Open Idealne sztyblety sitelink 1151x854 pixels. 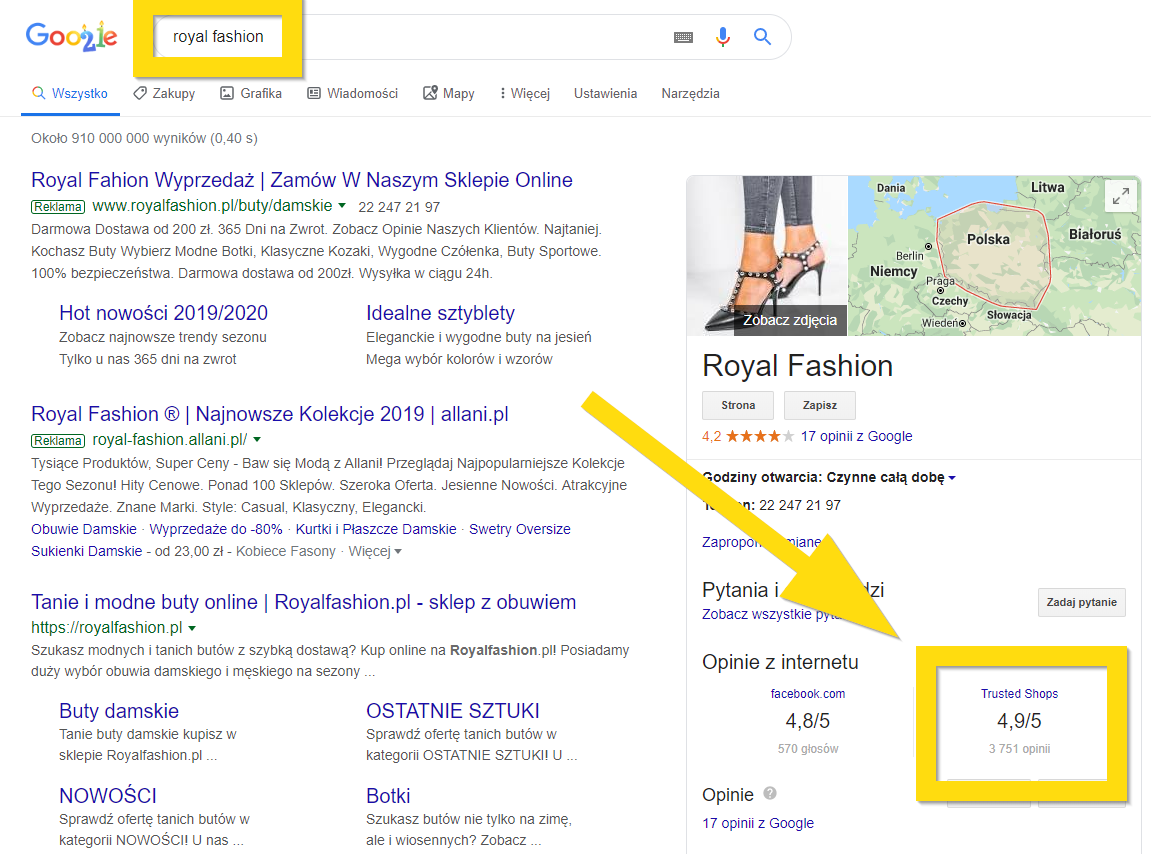point(440,313)
